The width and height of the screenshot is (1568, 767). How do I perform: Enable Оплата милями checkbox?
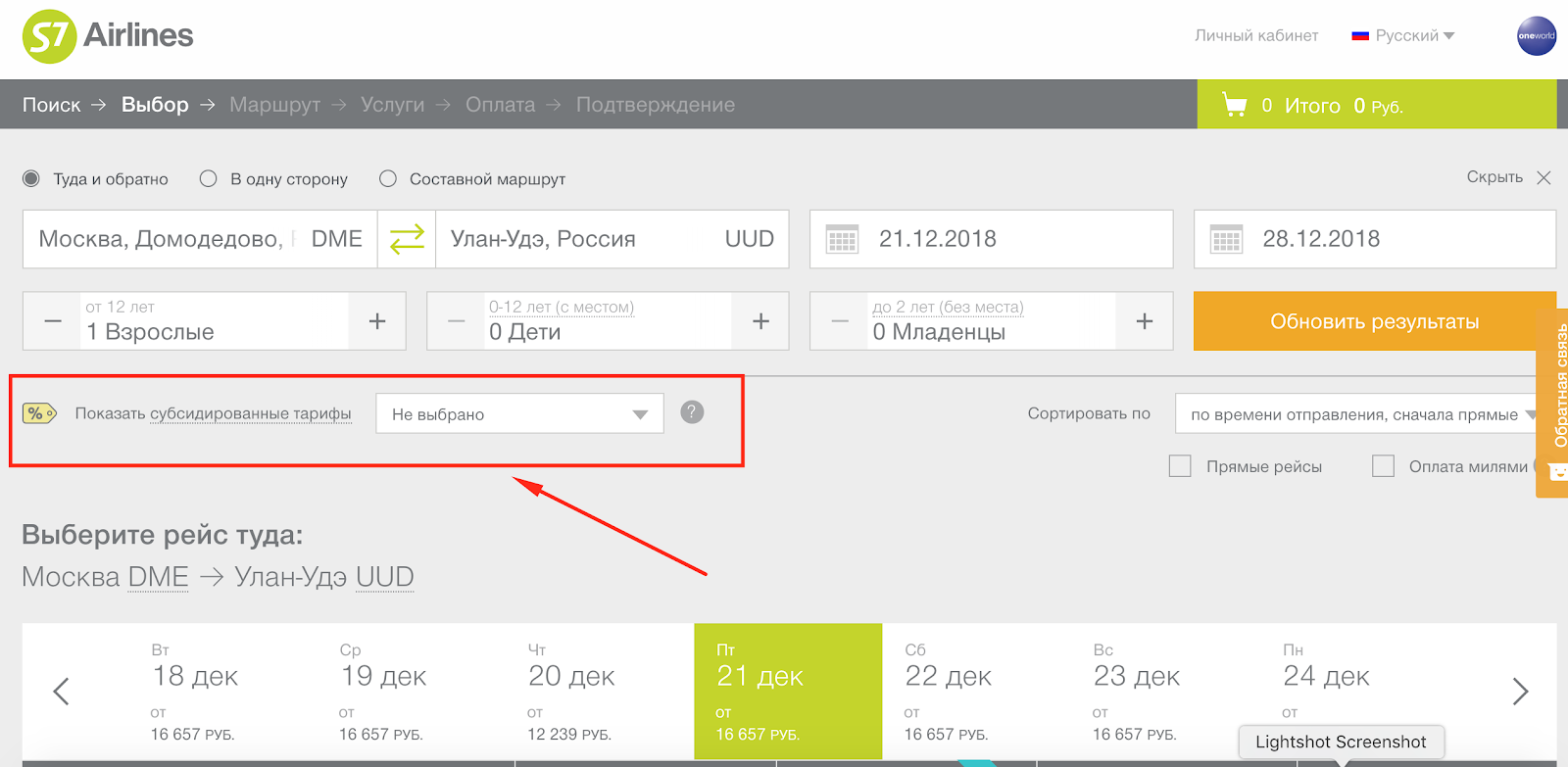point(1383,466)
